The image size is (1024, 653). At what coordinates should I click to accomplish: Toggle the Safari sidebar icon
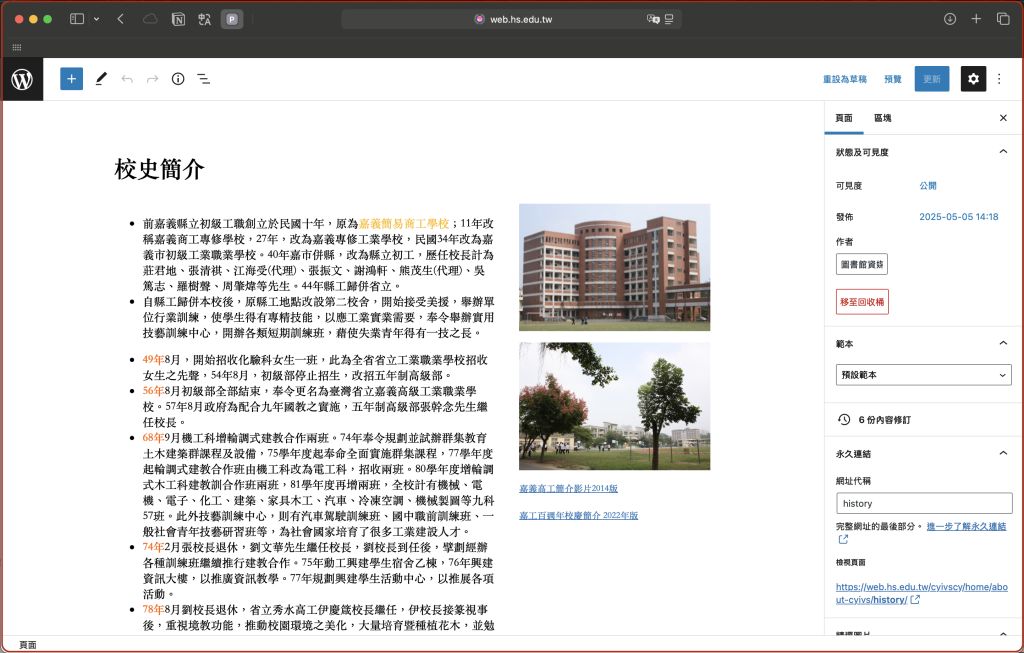click(x=77, y=19)
